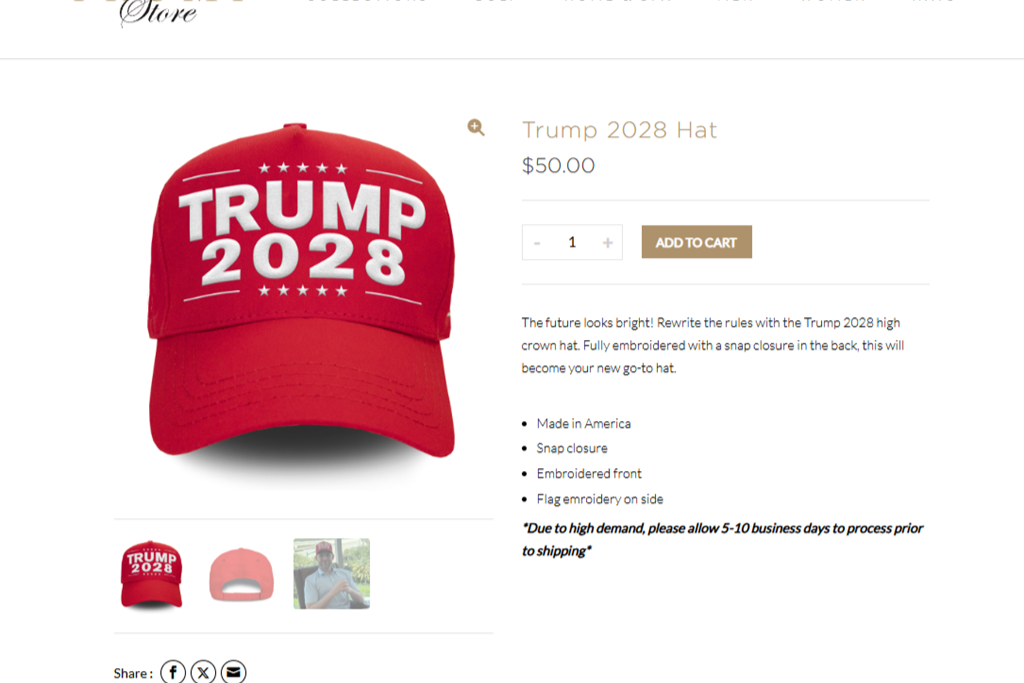Click the product description paragraph
Image resolution: width=1024 pixels, height=683 pixels.
click(712, 345)
